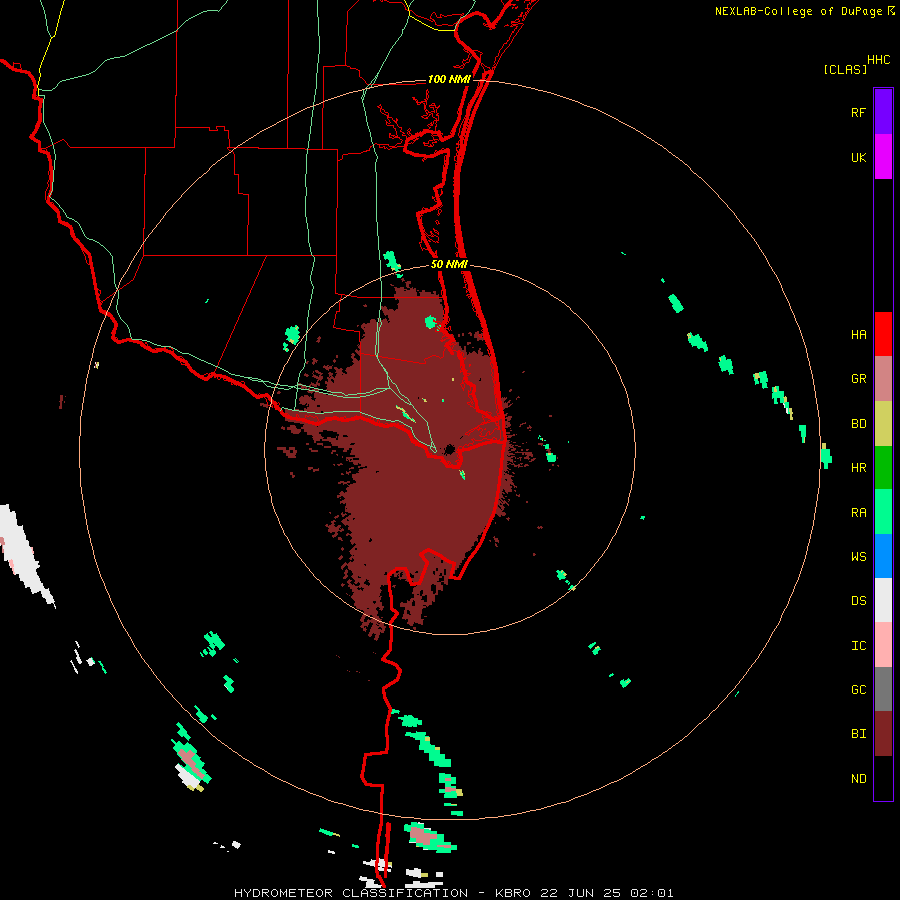Click the DS white legend swatch
Image resolution: width=900 pixels, height=900 pixels.
(x=883, y=600)
